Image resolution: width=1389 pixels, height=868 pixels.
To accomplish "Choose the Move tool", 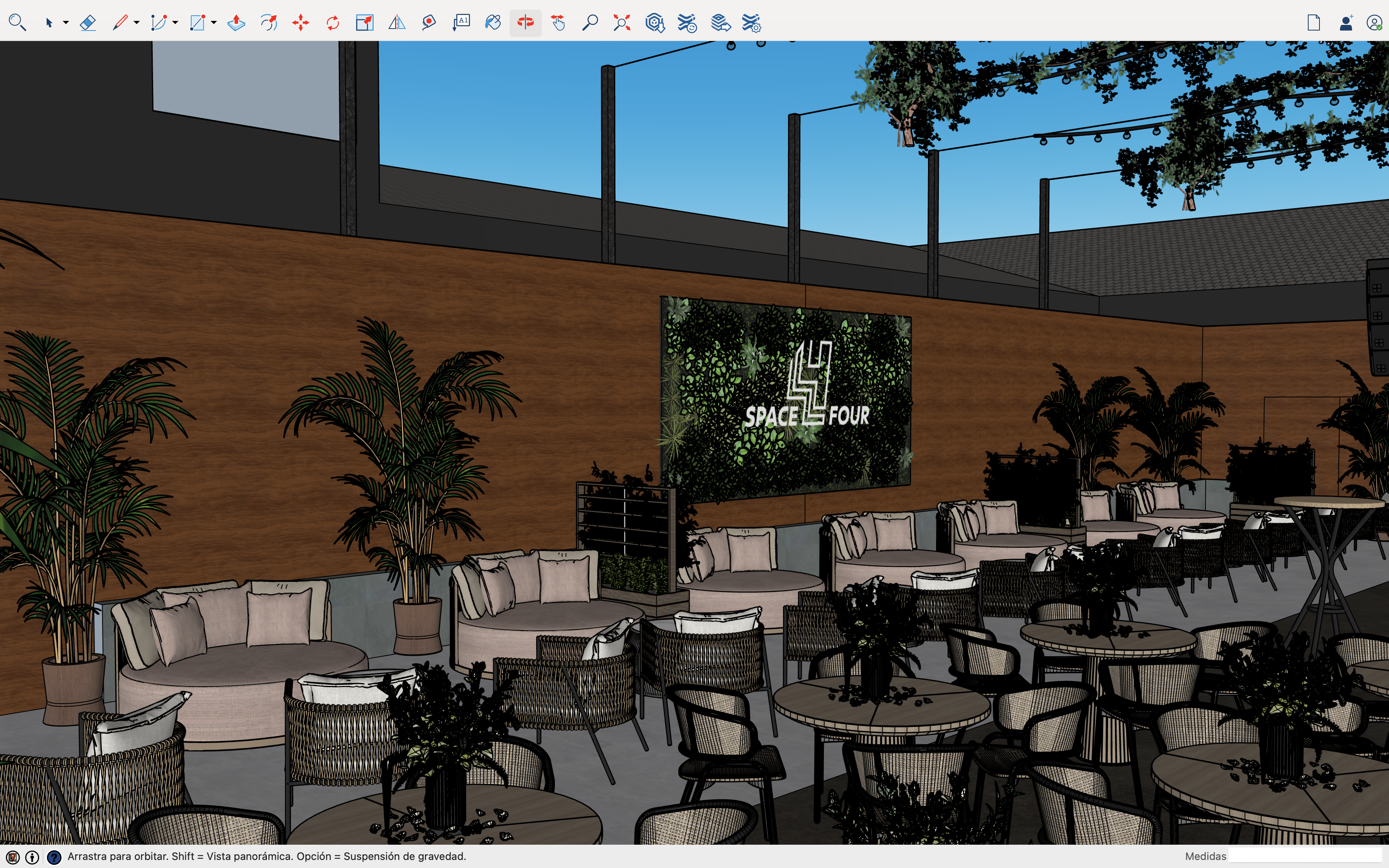I will 300,23.
